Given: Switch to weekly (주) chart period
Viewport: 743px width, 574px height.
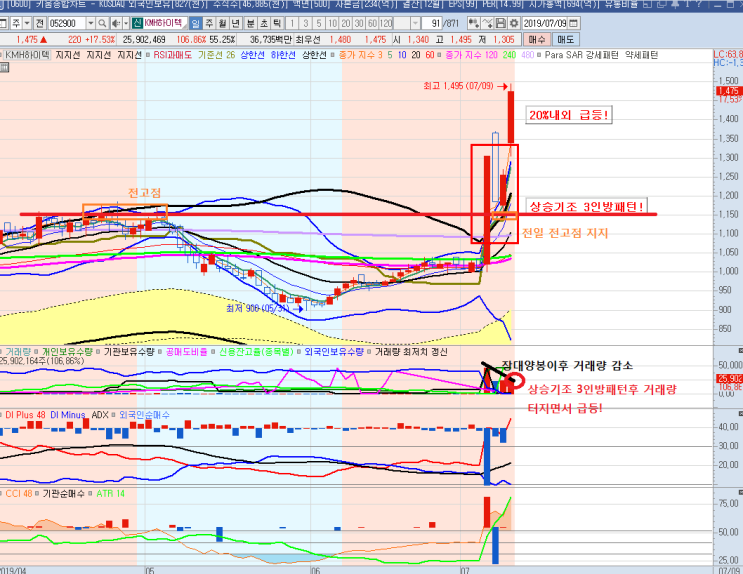Looking at the screenshot, I should 209,23.
